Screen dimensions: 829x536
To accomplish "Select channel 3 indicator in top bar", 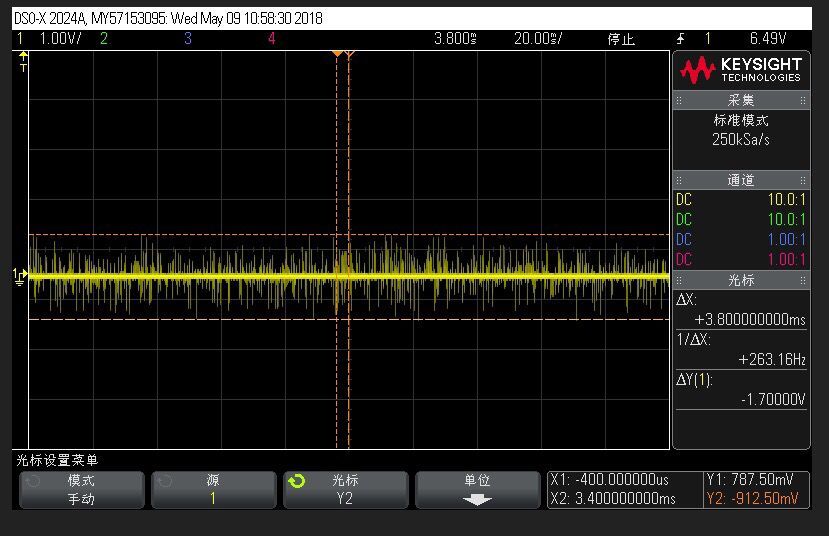I will tap(188, 39).
